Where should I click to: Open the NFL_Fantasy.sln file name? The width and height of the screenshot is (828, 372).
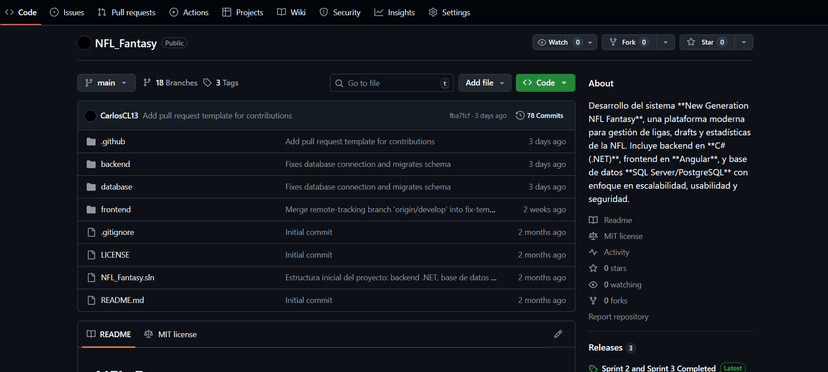tap(128, 277)
